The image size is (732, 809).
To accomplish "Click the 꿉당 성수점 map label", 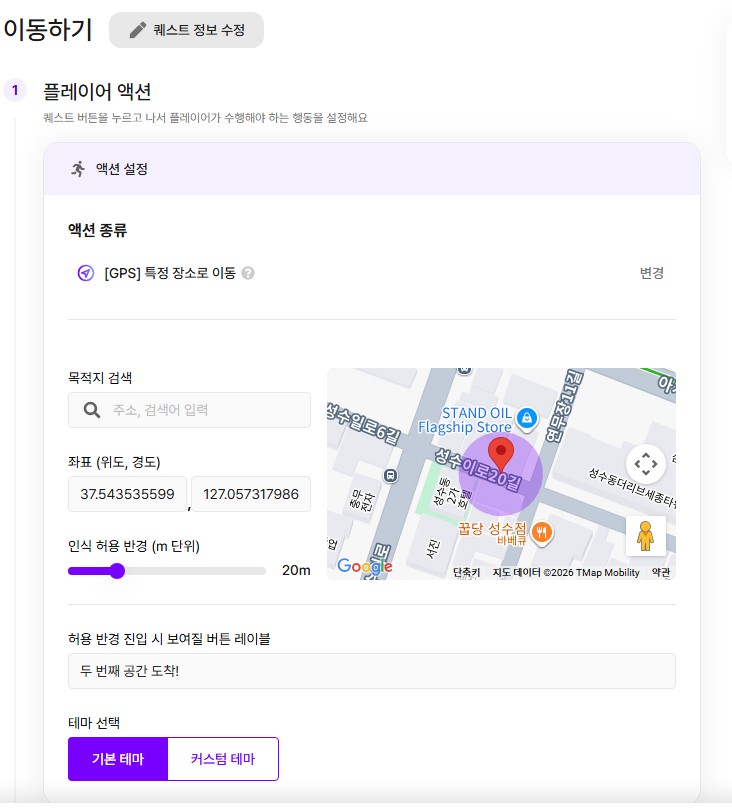I will click(x=492, y=533).
